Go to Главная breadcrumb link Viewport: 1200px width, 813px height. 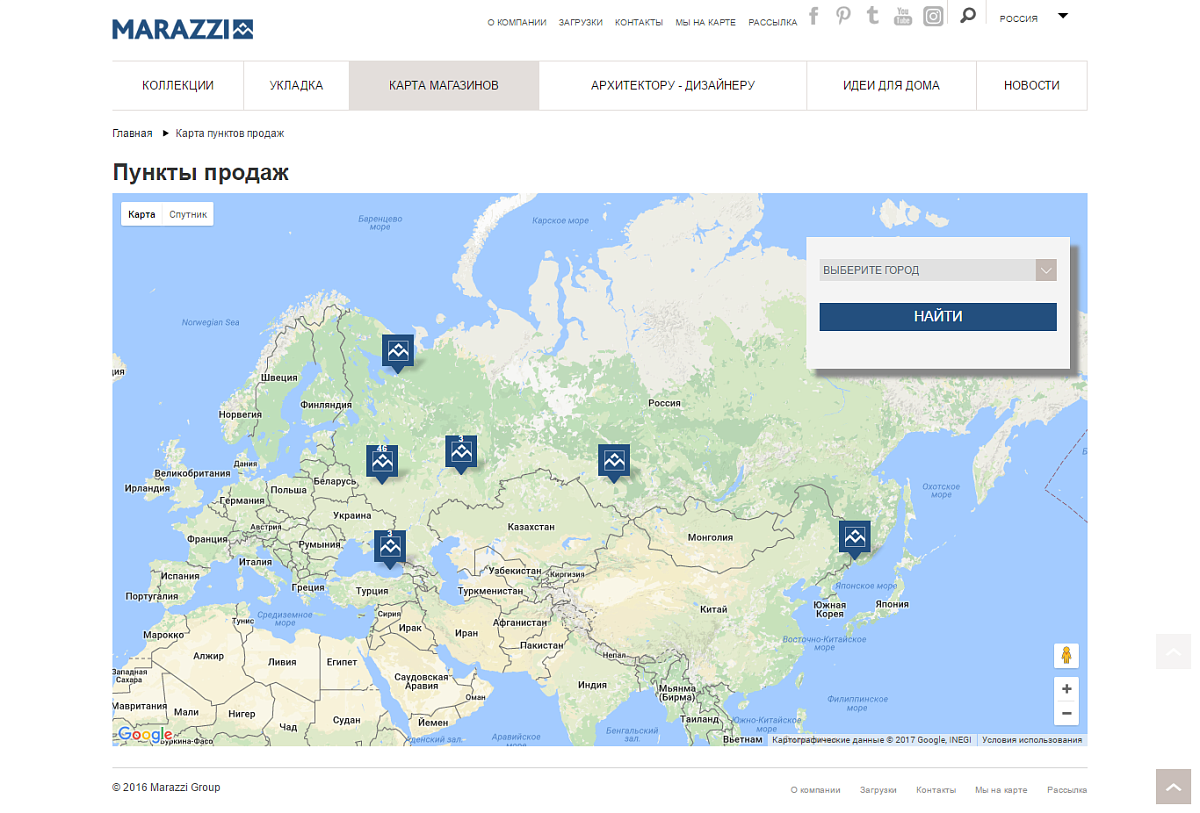(x=132, y=133)
